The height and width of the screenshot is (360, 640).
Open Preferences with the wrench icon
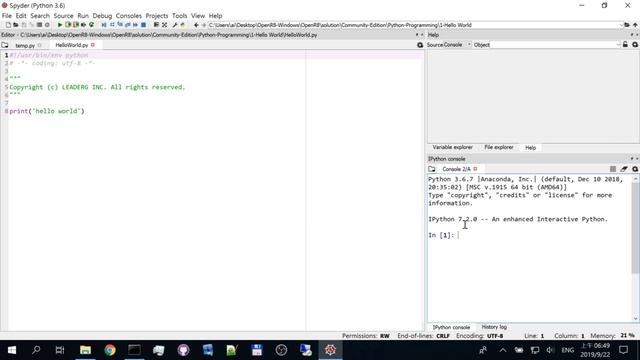pyautogui.click(x=175, y=25)
